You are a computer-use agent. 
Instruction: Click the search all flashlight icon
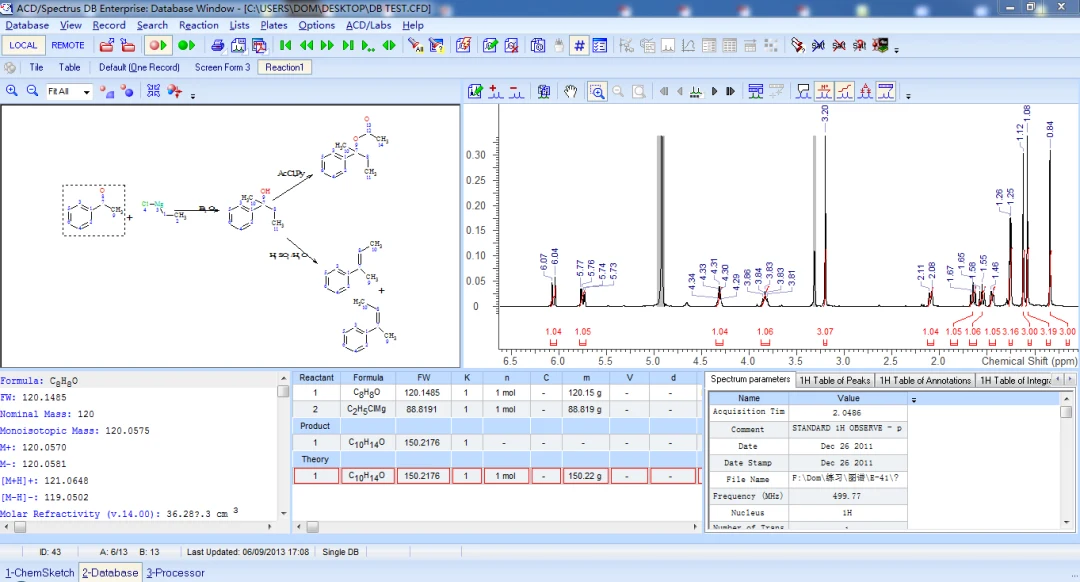click(415, 45)
